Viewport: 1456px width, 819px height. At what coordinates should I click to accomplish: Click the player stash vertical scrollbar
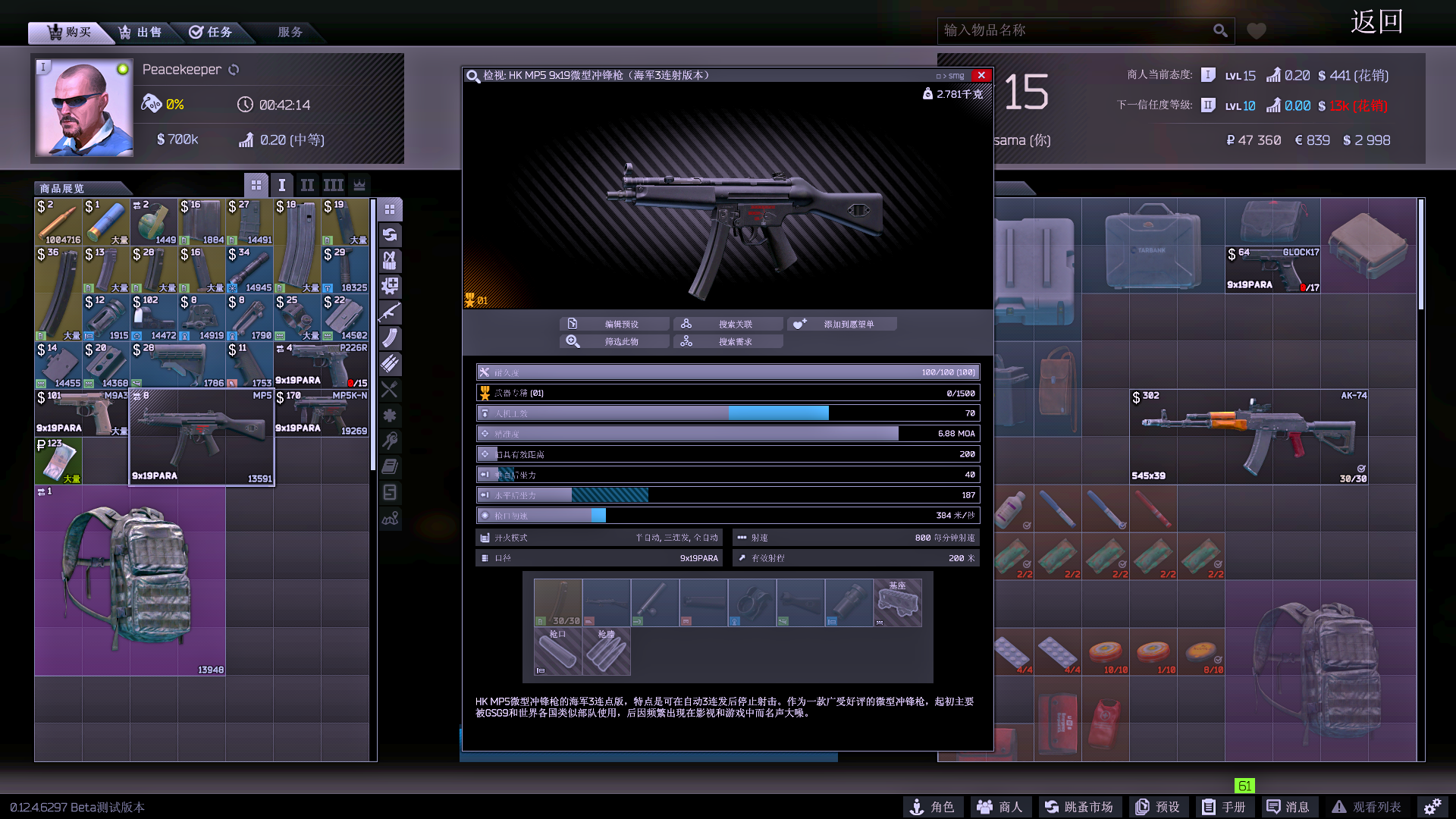click(x=1421, y=254)
